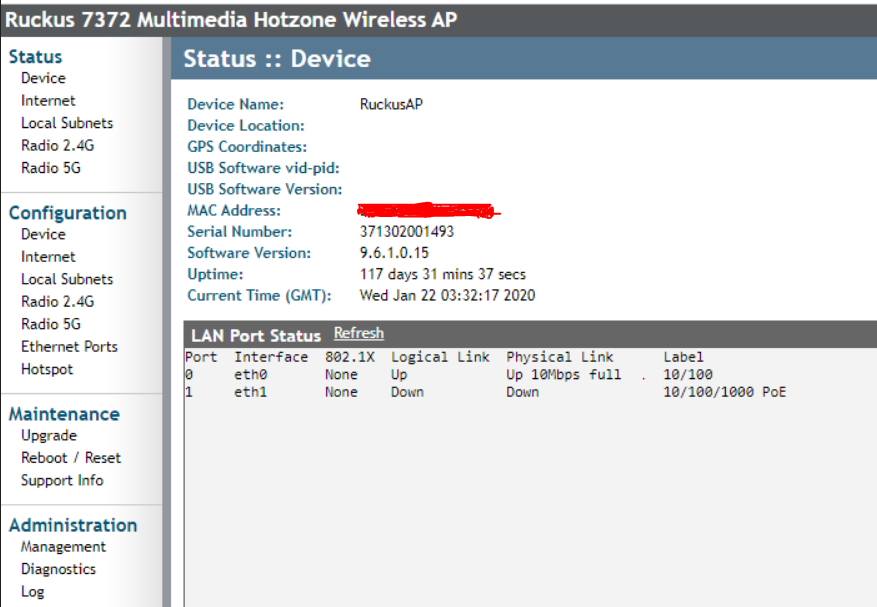
Task: View Radio 5G status page
Action: click(x=51, y=168)
